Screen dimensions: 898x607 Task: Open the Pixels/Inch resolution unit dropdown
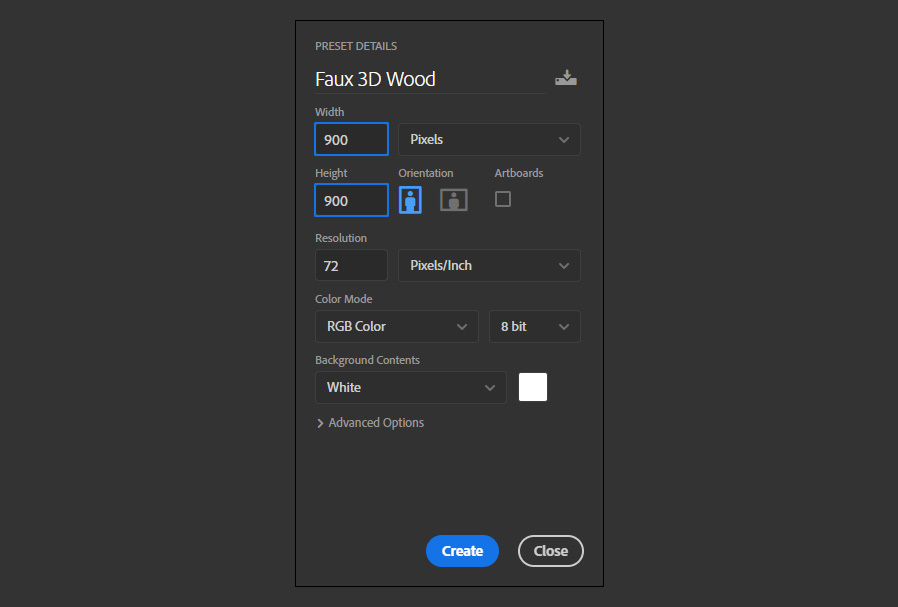click(489, 265)
